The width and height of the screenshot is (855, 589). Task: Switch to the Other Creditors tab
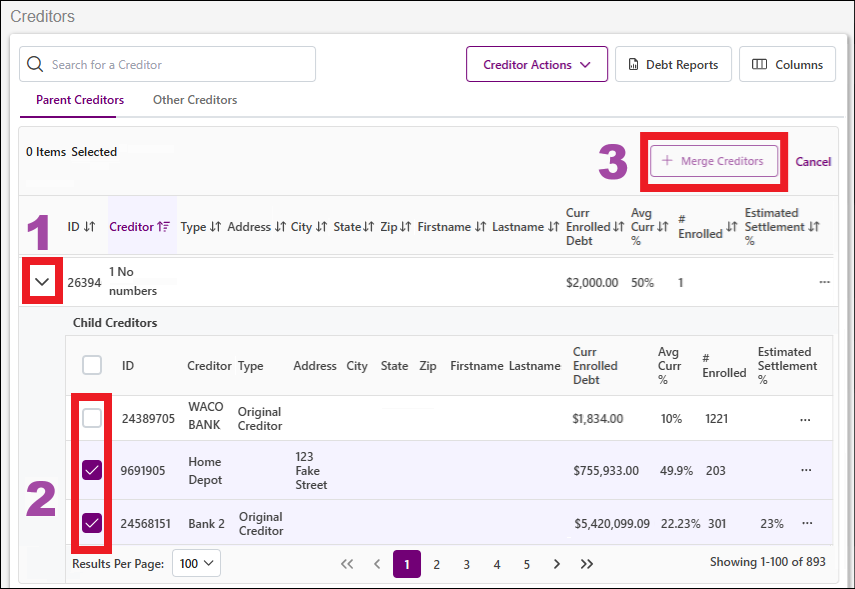(x=195, y=100)
